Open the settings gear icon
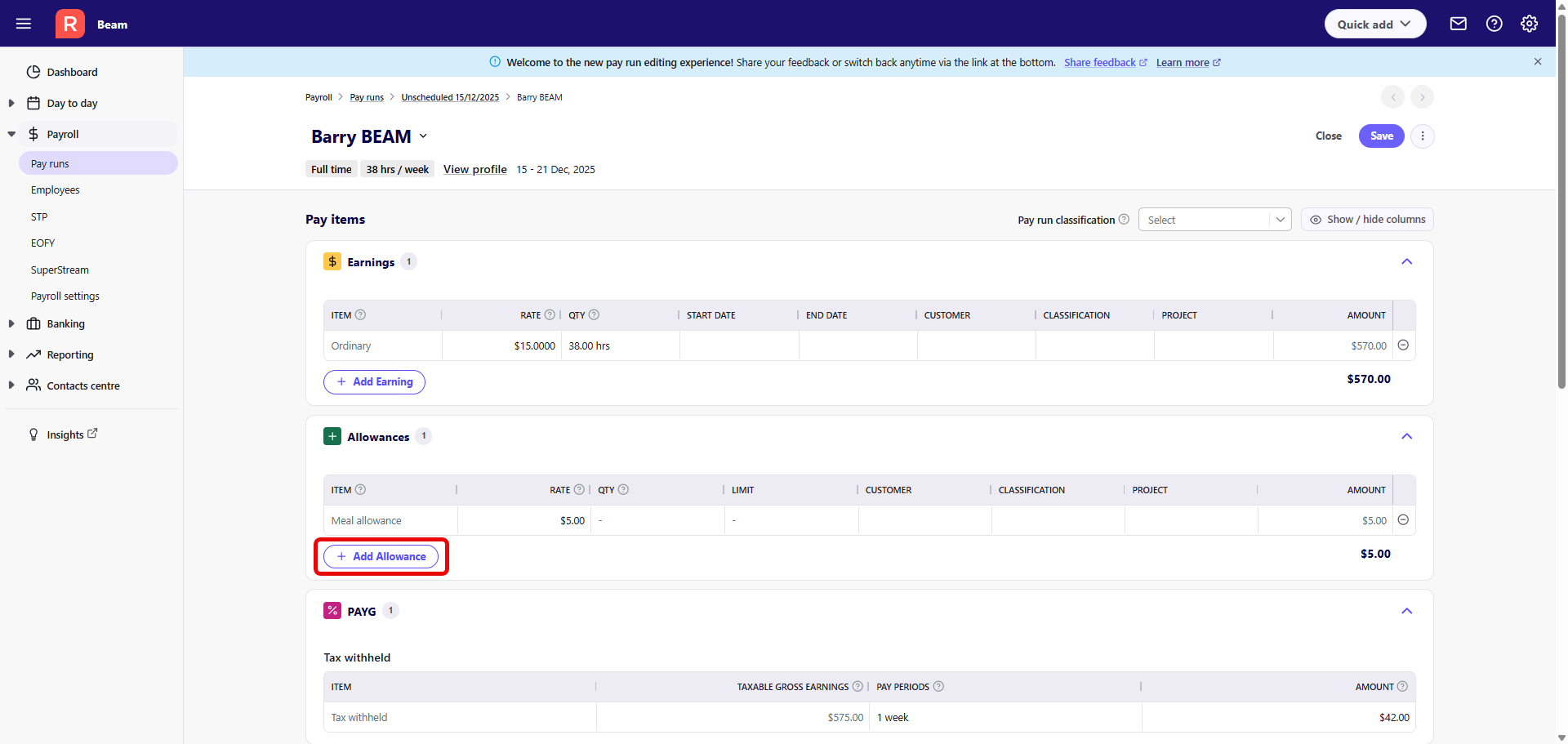 tap(1530, 24)
